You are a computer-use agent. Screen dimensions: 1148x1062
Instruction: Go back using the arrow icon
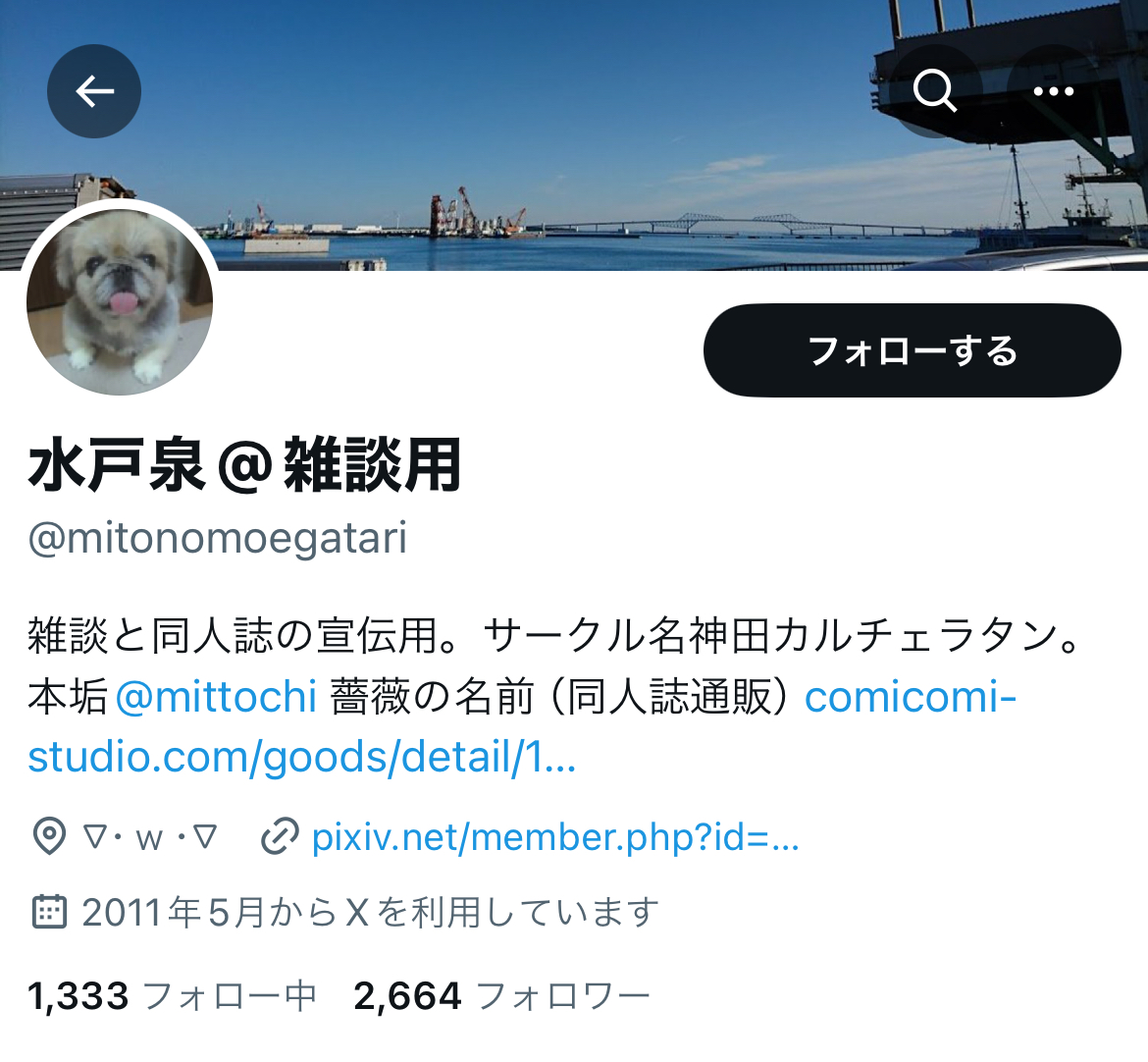[x=94, y=91]
